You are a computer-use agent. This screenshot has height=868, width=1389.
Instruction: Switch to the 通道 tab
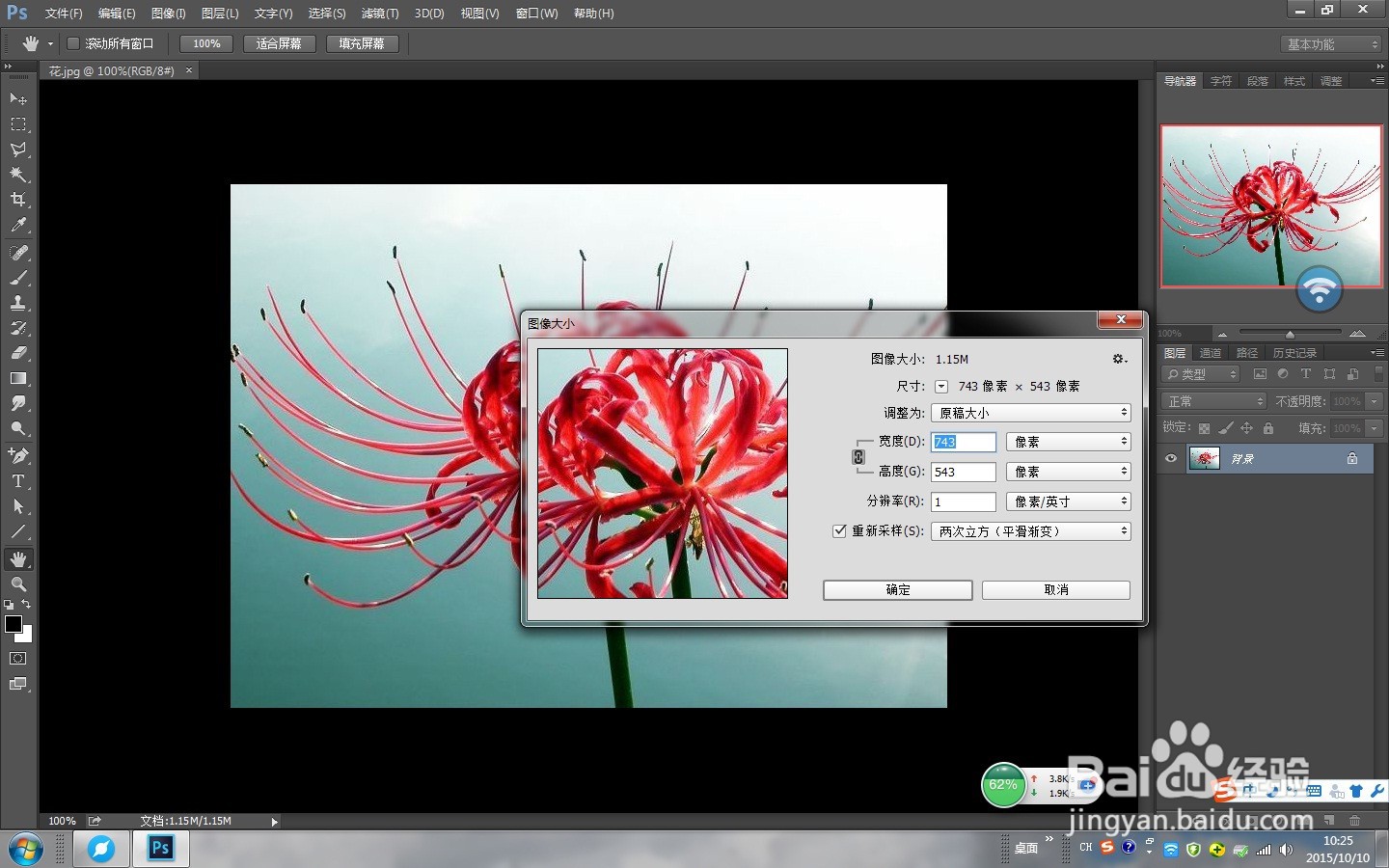coord(1211,353)
